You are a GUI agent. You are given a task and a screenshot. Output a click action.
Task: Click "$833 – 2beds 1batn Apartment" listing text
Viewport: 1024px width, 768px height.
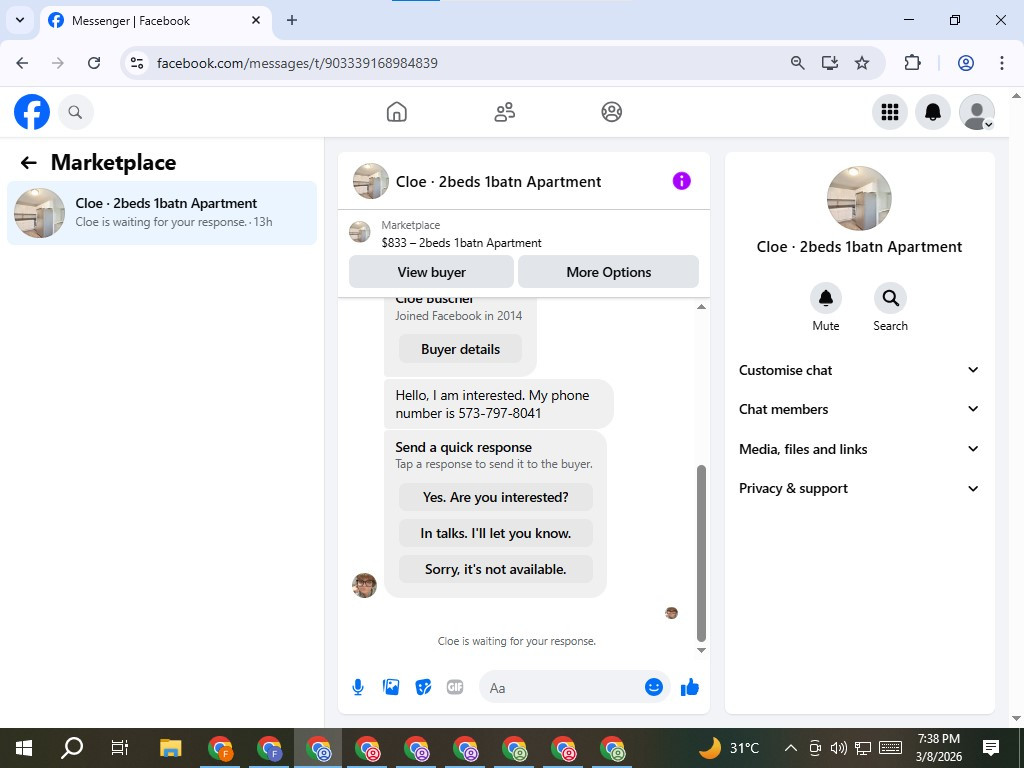(462, 243)
